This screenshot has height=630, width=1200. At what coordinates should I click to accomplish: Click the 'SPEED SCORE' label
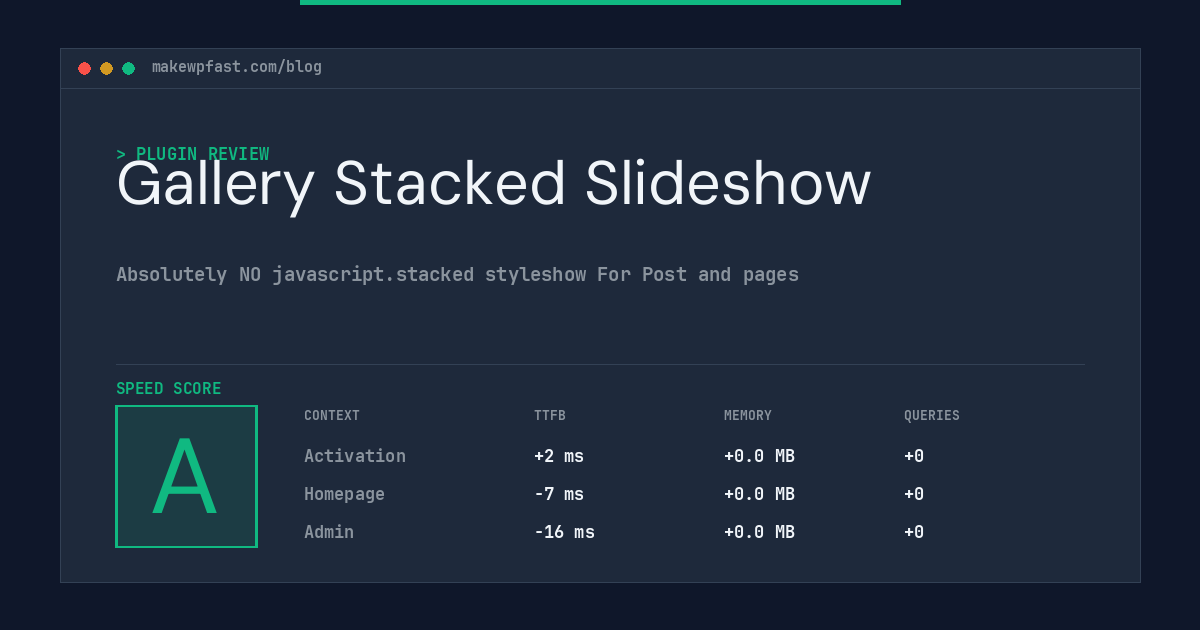click(x=169, y=389)
